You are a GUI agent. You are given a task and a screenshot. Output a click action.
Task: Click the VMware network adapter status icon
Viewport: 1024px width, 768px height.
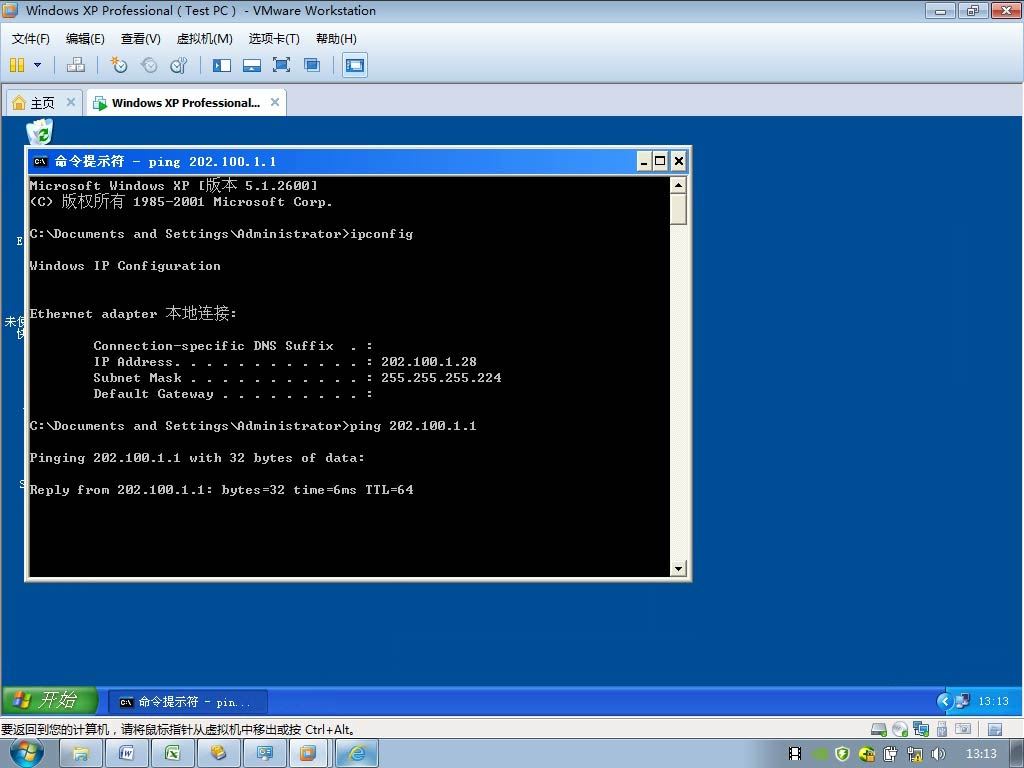[x=921, y=729]
